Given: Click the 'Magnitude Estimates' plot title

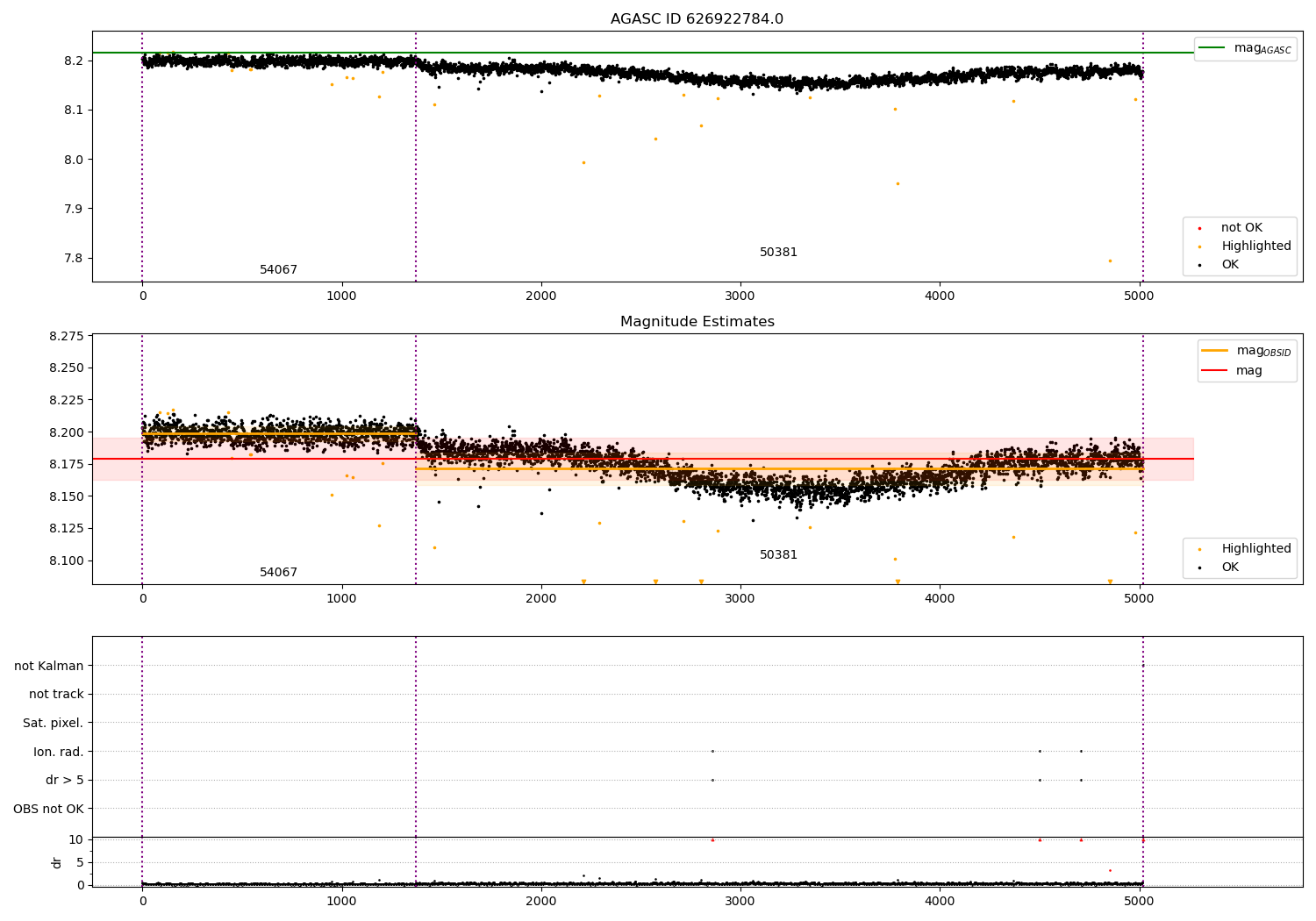Looking at the screenshot, I should pos(697,322).
